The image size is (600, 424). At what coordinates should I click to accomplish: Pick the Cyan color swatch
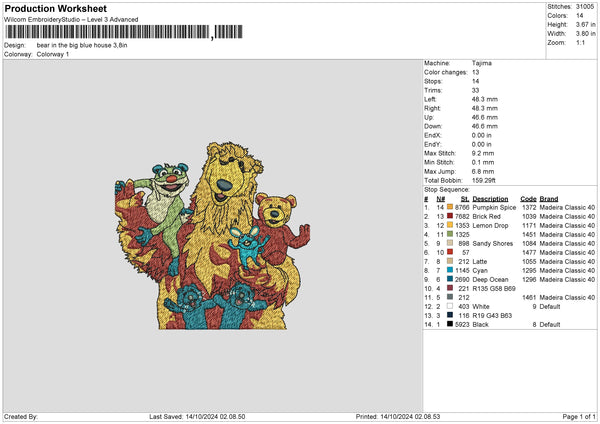(450, 270)
